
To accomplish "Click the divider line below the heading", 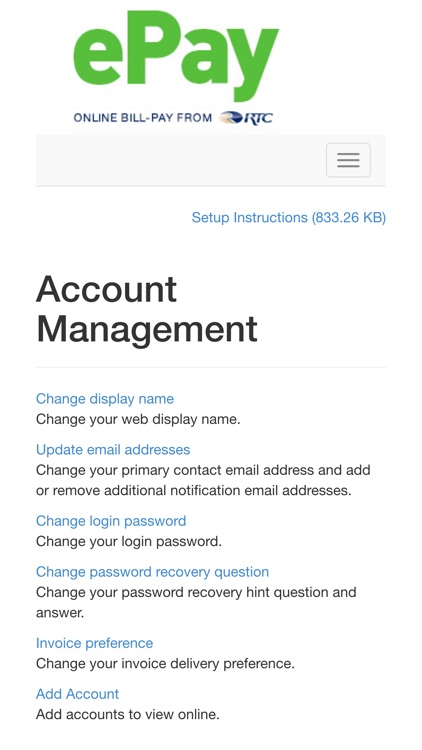I will [211, 367].
